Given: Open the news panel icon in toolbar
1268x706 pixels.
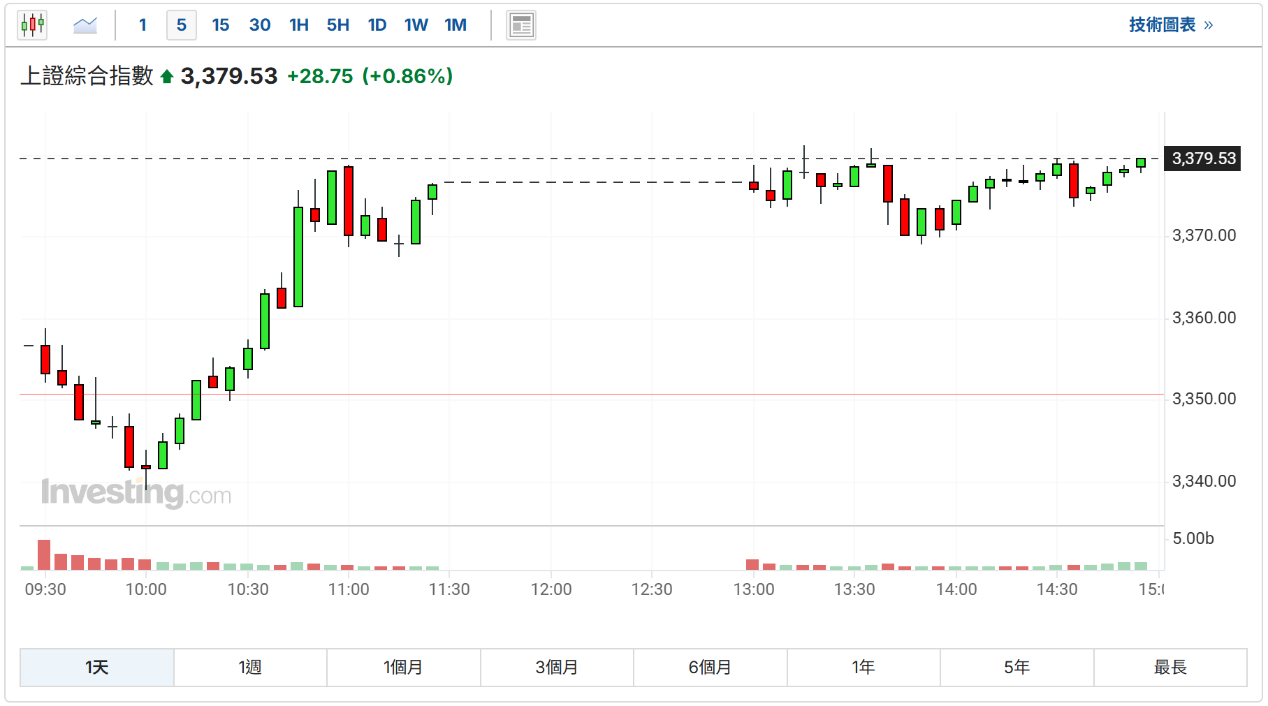Looking at the screenshot, I should point(521,25).
